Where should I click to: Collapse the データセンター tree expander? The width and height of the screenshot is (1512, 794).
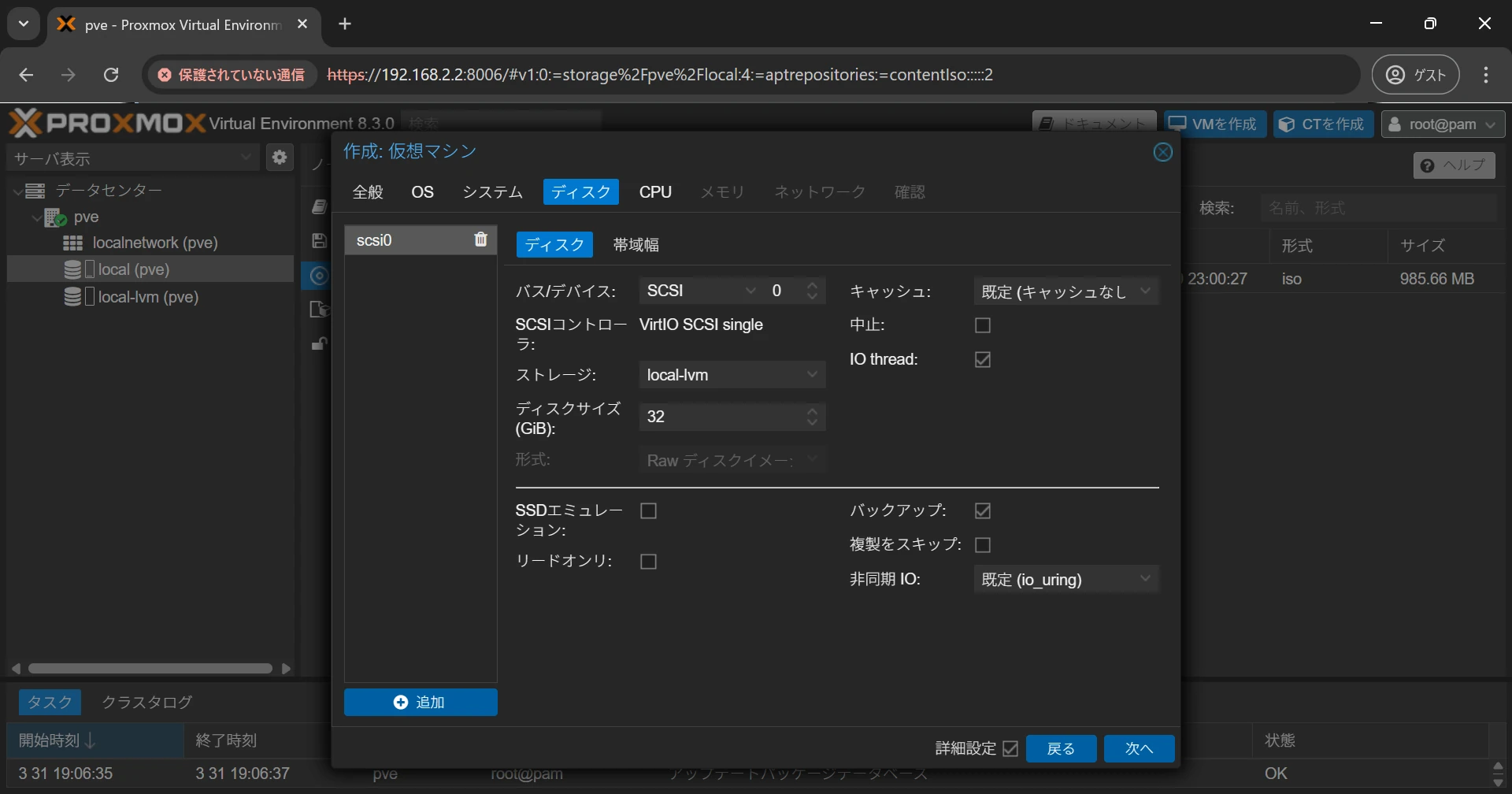[x=17, y=191]
